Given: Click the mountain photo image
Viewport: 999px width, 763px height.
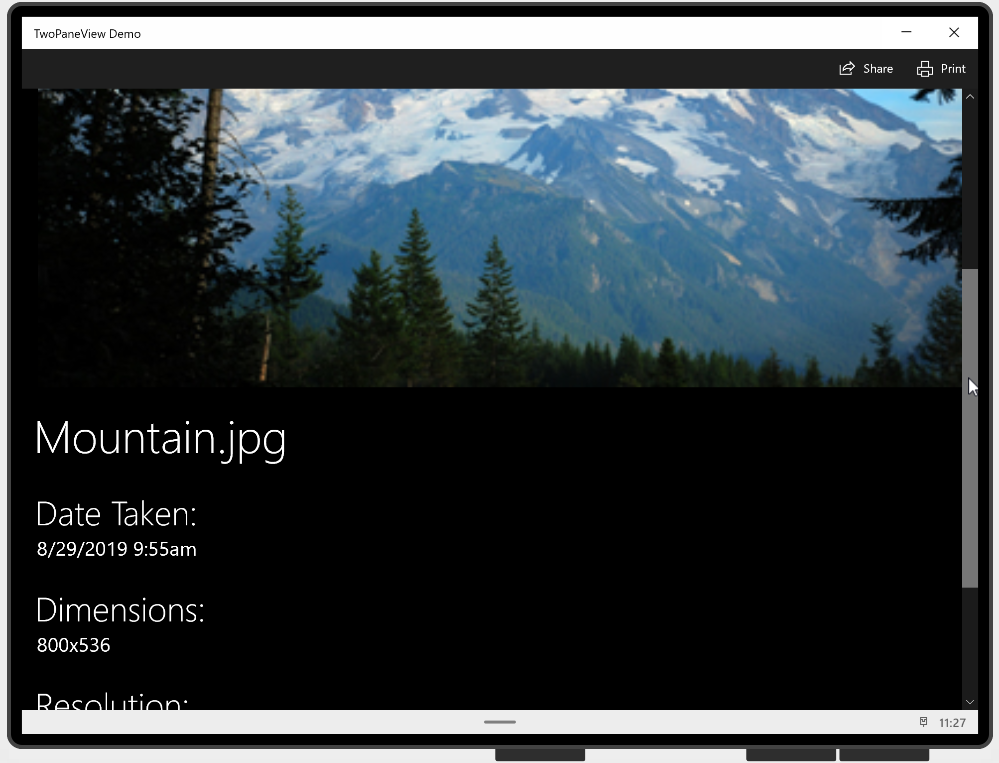Looking at the screenshot, I should pyautogui.click(x=500, y=238).
